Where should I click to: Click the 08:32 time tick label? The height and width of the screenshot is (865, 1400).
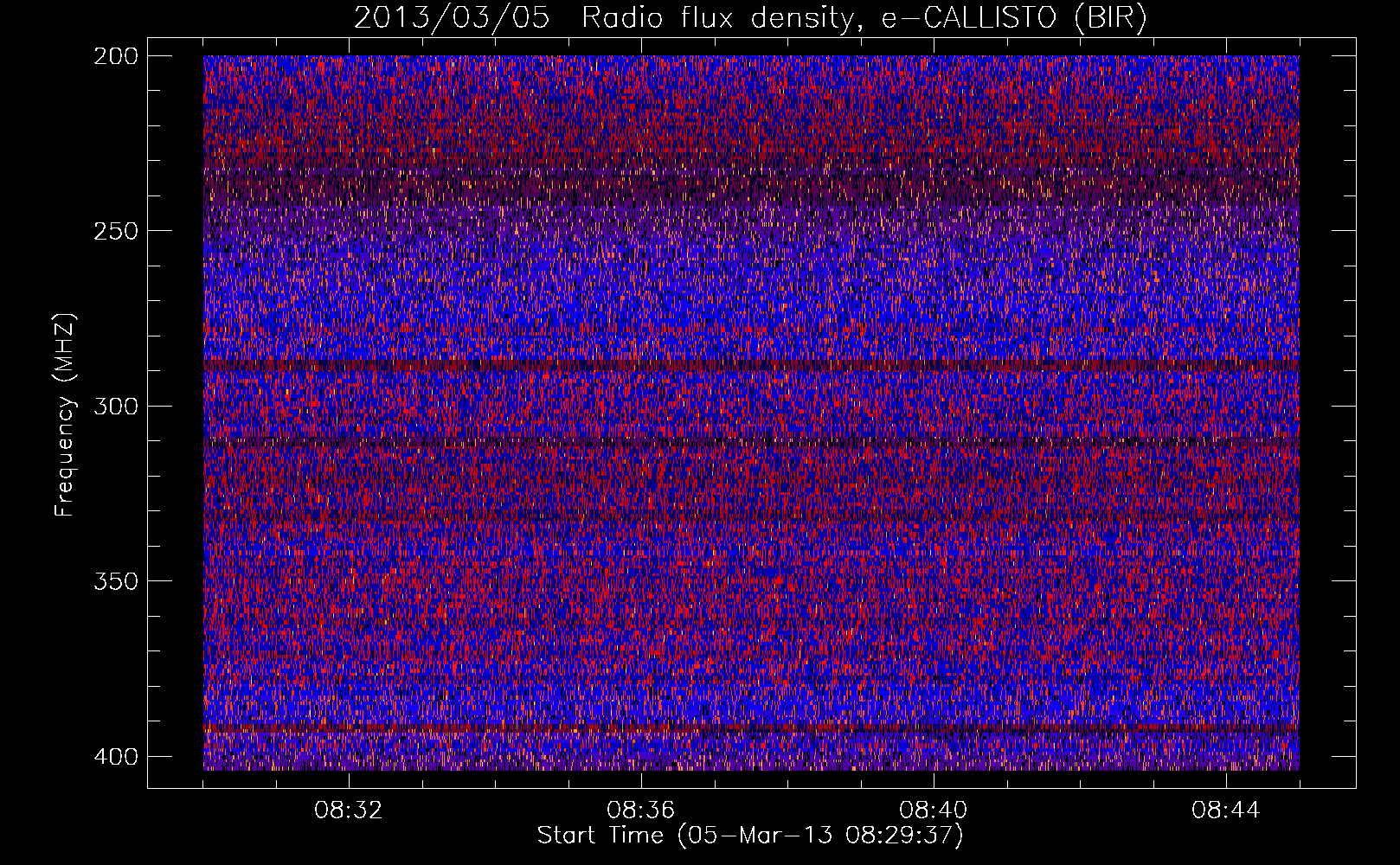pos(348,810)
